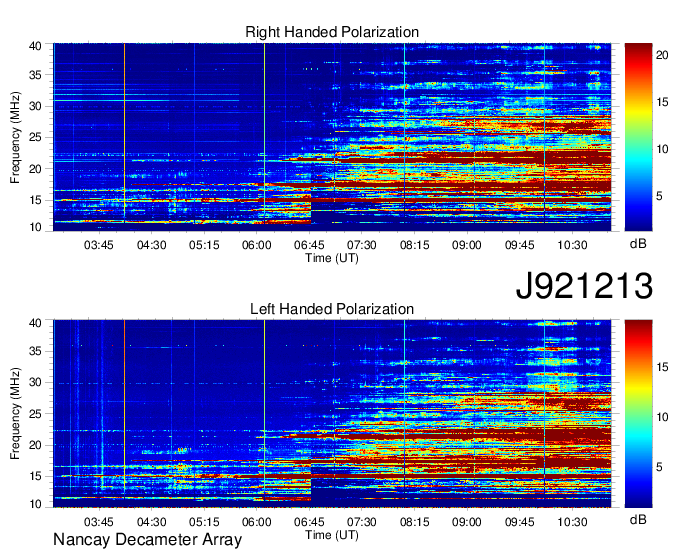Click the 'Nancay Decameter Array' caption
This screenshot has height=552, width=680.
coord(147,540)
